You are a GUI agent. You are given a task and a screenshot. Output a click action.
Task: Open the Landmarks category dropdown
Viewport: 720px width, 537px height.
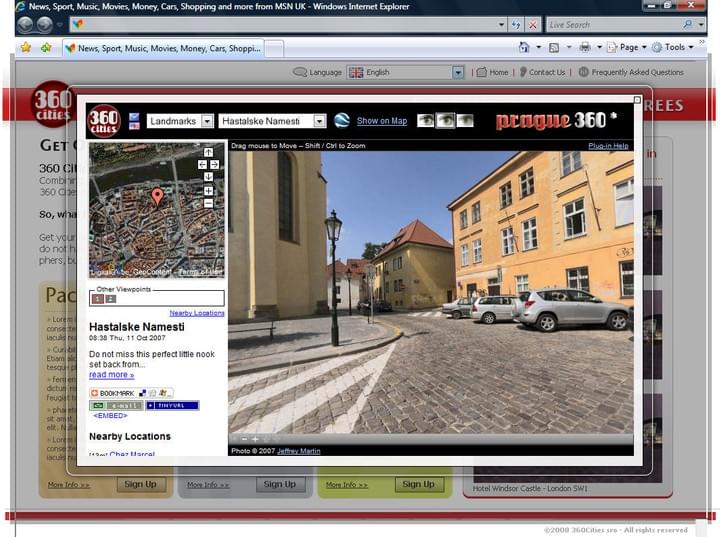point(180,121)
